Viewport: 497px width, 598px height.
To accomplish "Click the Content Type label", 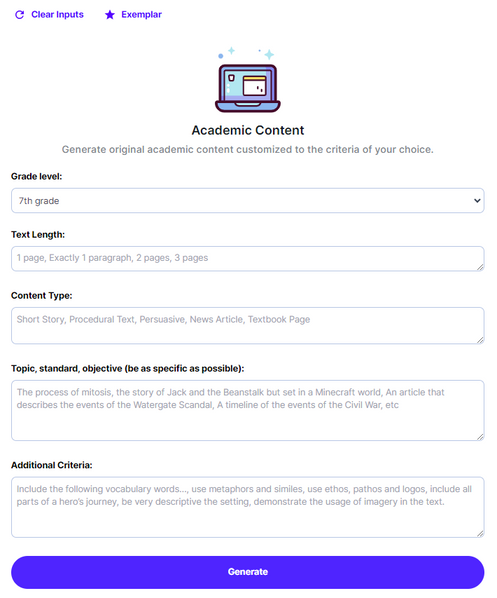I will (42, 296).
